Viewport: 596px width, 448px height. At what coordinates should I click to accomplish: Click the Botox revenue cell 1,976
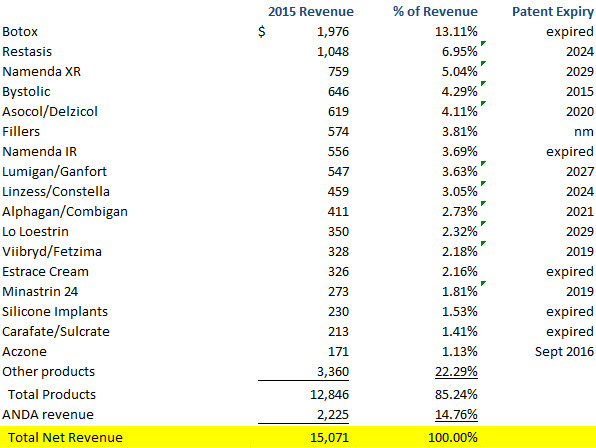333,32
